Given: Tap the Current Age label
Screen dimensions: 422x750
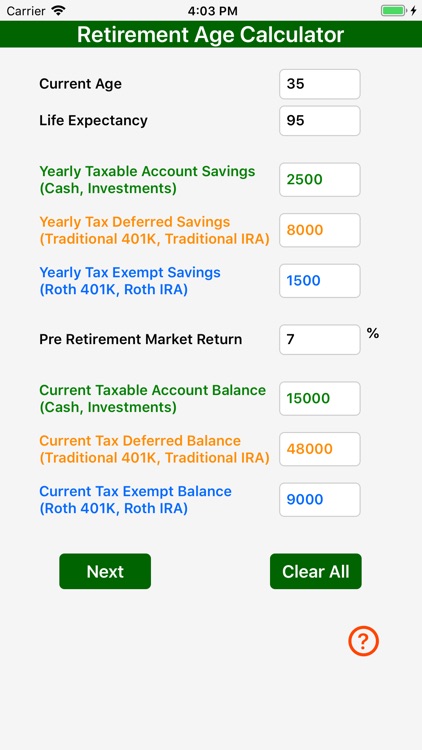Looking at the screenshot, I should coord(80,84).
